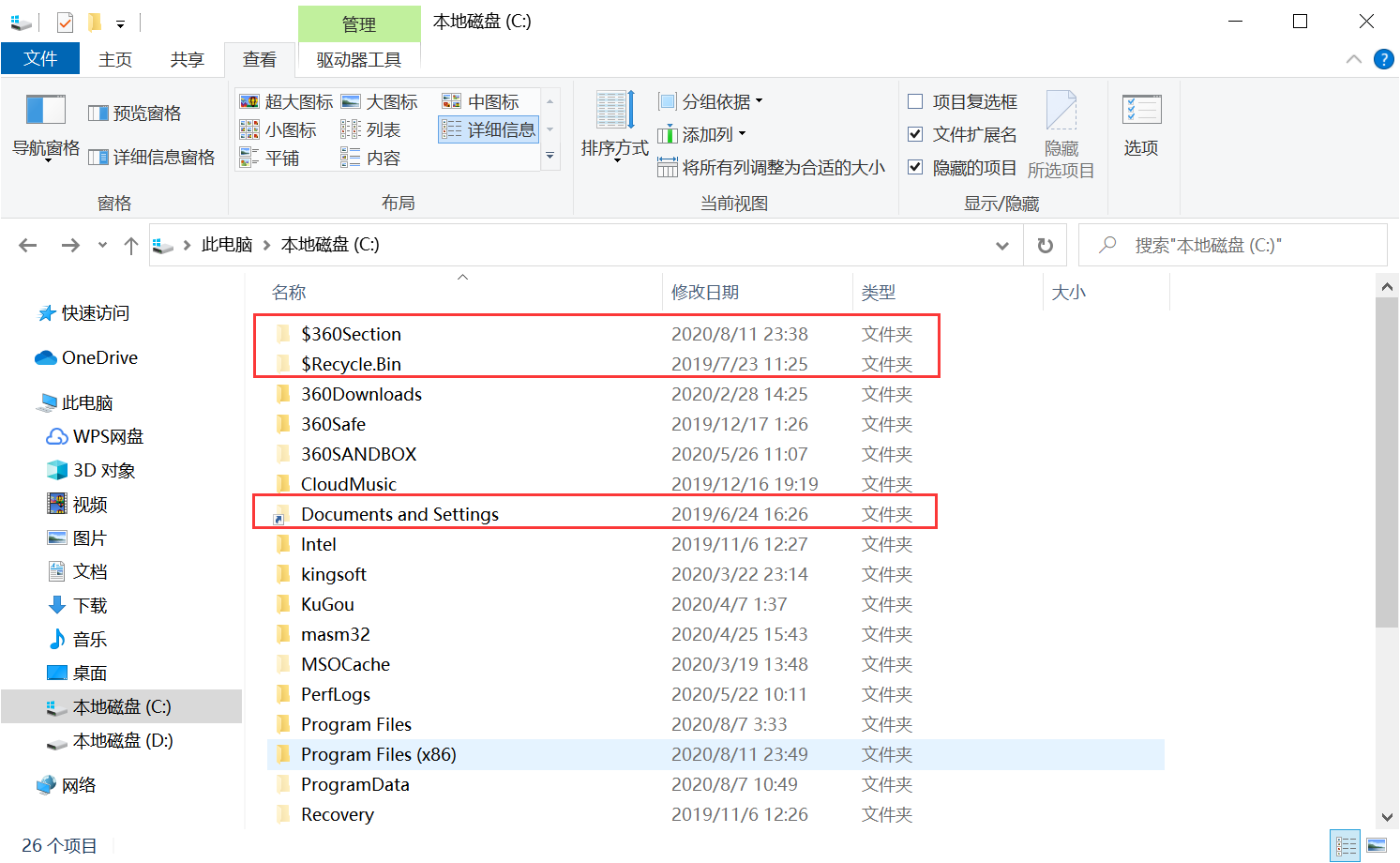This screenshot has height=863, width=1400.
Task: Switch to large thumbnails via status bar icon
Action: click(1377, 846)
